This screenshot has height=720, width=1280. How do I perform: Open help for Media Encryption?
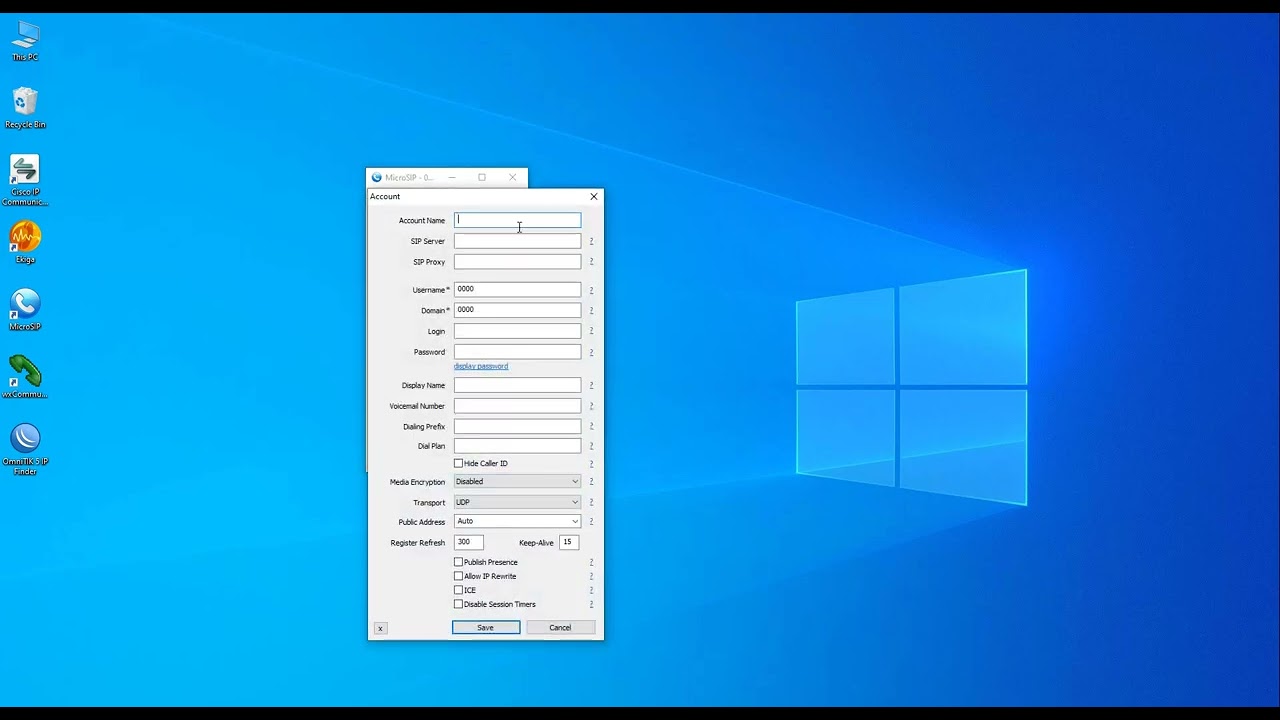[x=591, y=482]
